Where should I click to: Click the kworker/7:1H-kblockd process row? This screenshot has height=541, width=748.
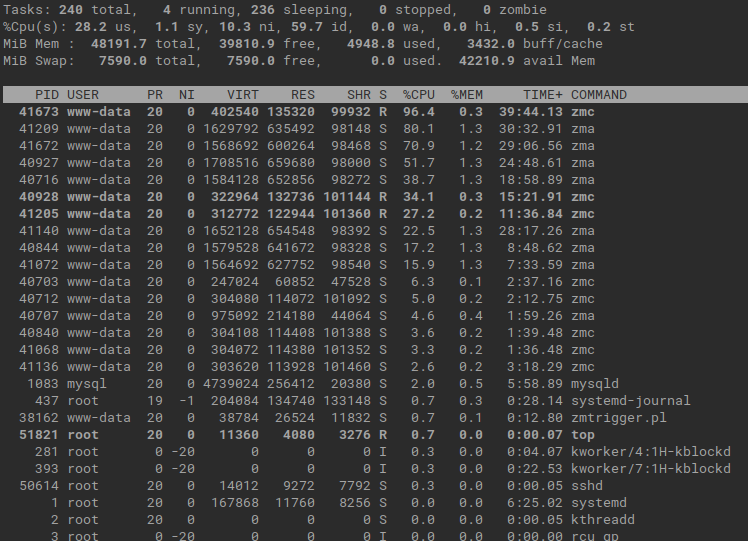point(374,468)
